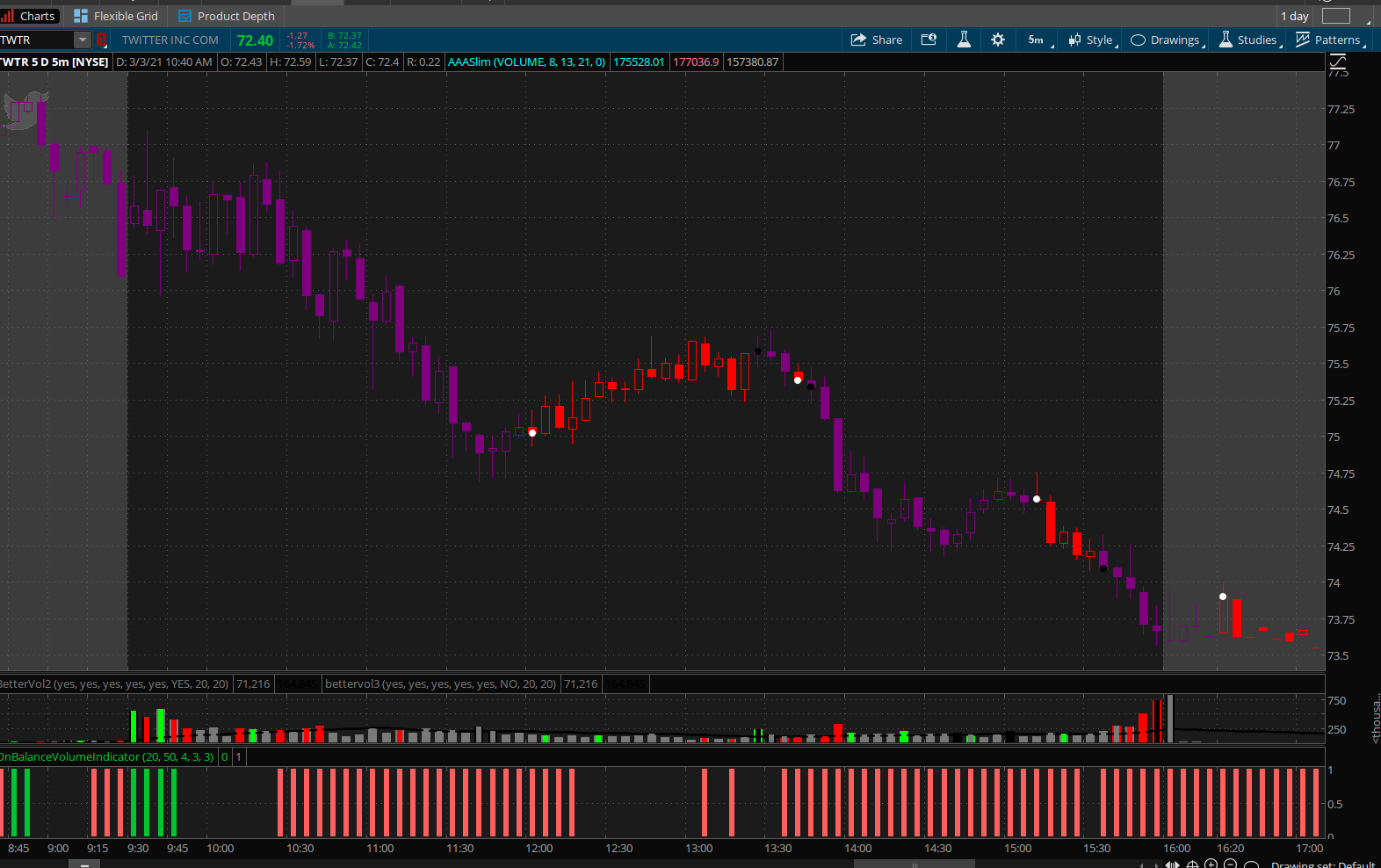Switch to the Flexible Grid tab
Image resolution: width=1381 pixels, height=868 pixels.
[x=117, y=16]
